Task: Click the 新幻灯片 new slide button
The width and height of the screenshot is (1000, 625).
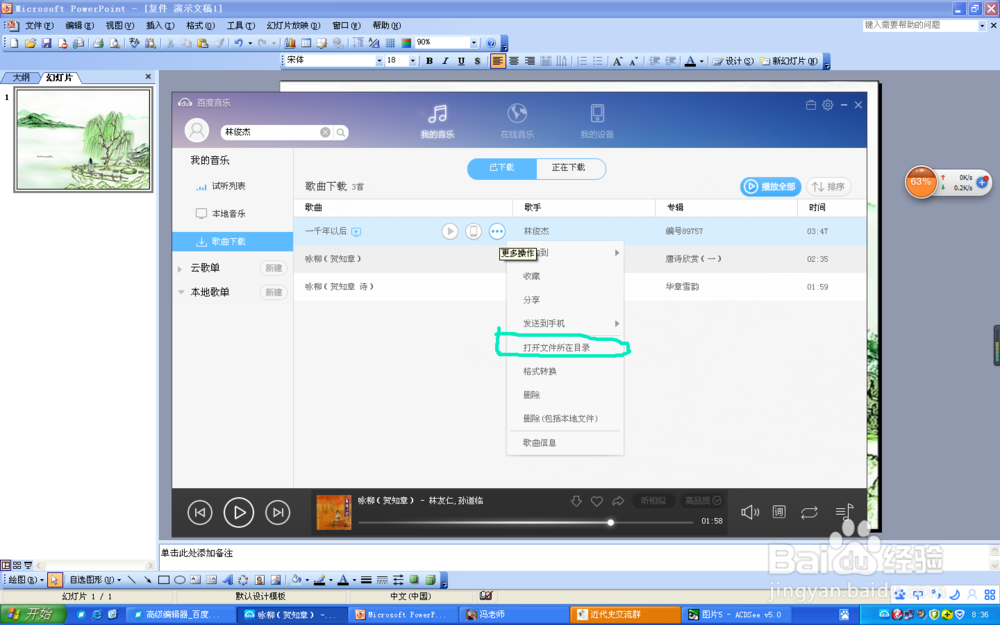Action: [789, 61]
